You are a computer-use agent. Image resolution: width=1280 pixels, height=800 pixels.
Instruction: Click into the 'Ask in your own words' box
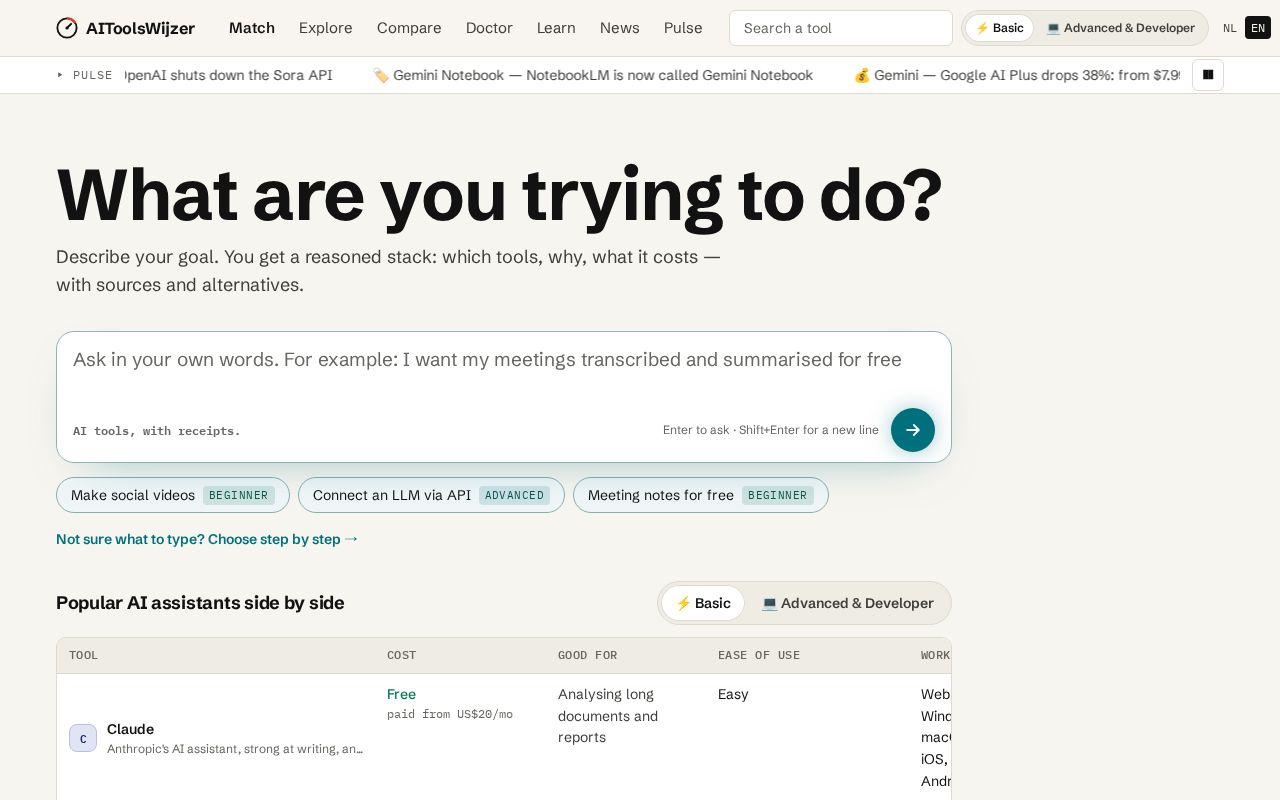(504, 371)
